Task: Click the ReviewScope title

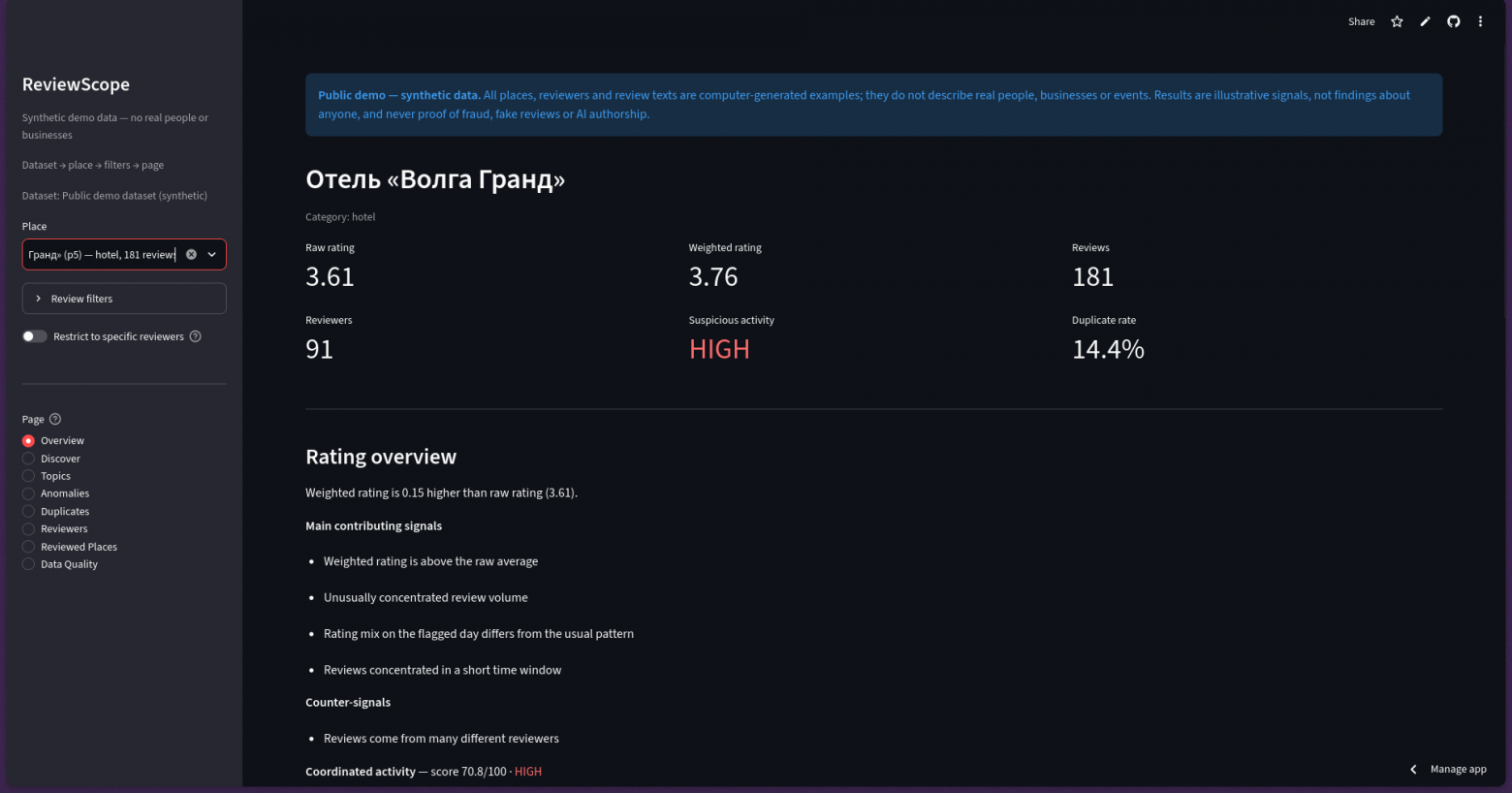Action: [x=76, y=84]
